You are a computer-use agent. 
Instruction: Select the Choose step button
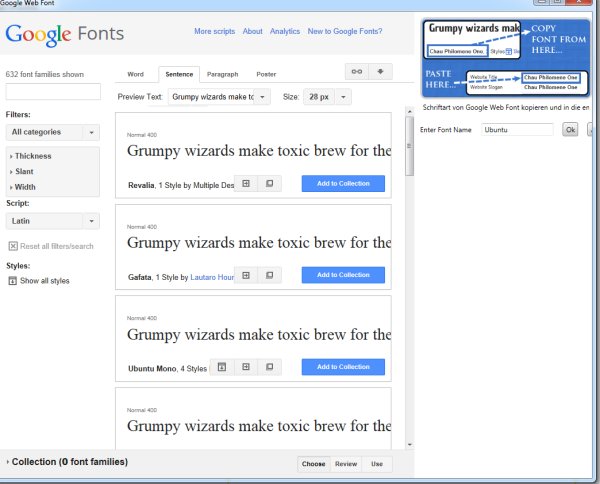click(313, 464)
